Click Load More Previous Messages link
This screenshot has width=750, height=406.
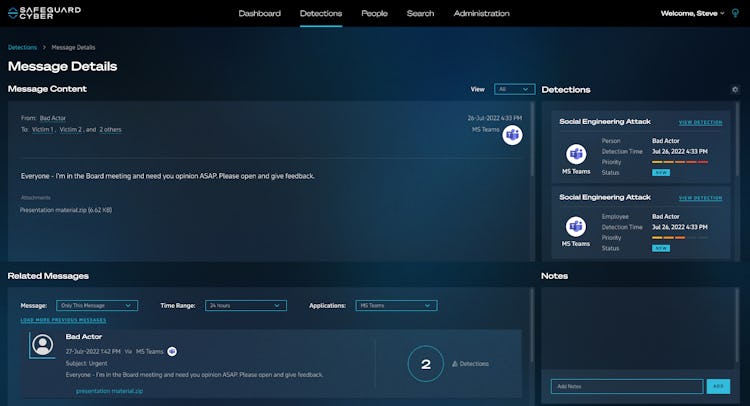(x=63, y=320)
